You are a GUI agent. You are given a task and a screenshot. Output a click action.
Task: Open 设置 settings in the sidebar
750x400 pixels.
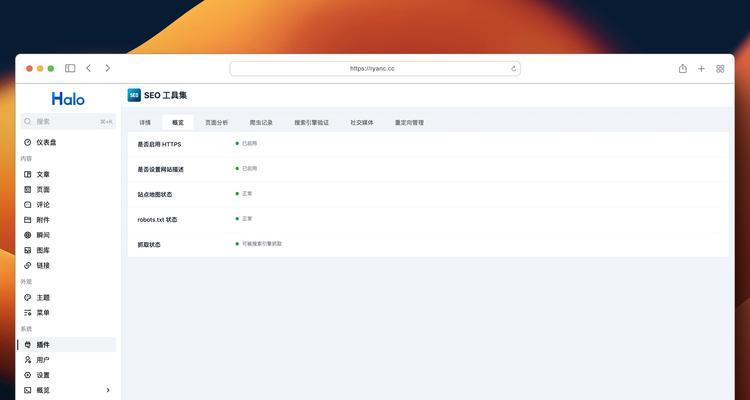coord(68,375)
